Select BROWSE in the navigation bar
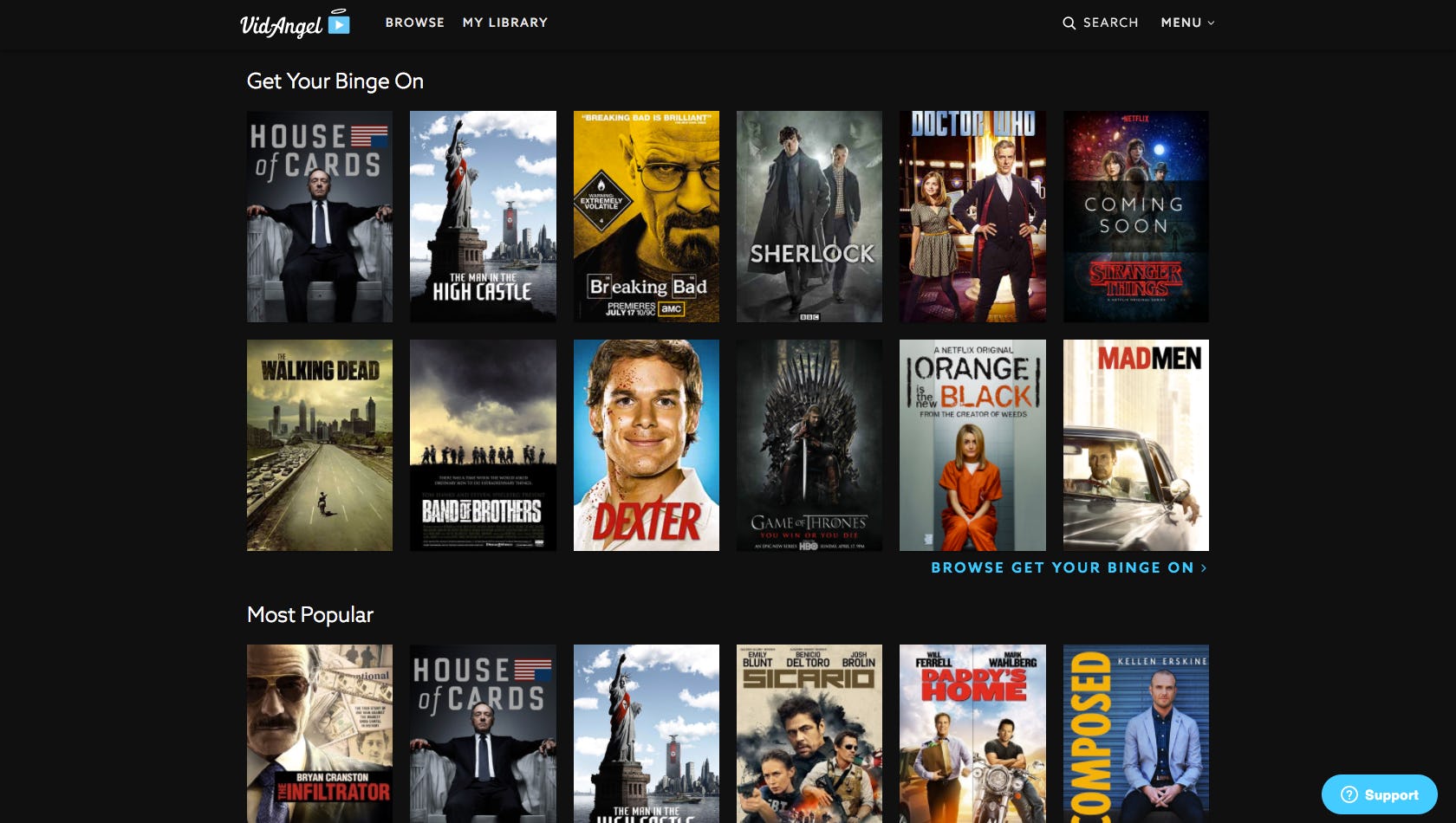The width and height of the screenshot is (1456, 823). [414, 23]
